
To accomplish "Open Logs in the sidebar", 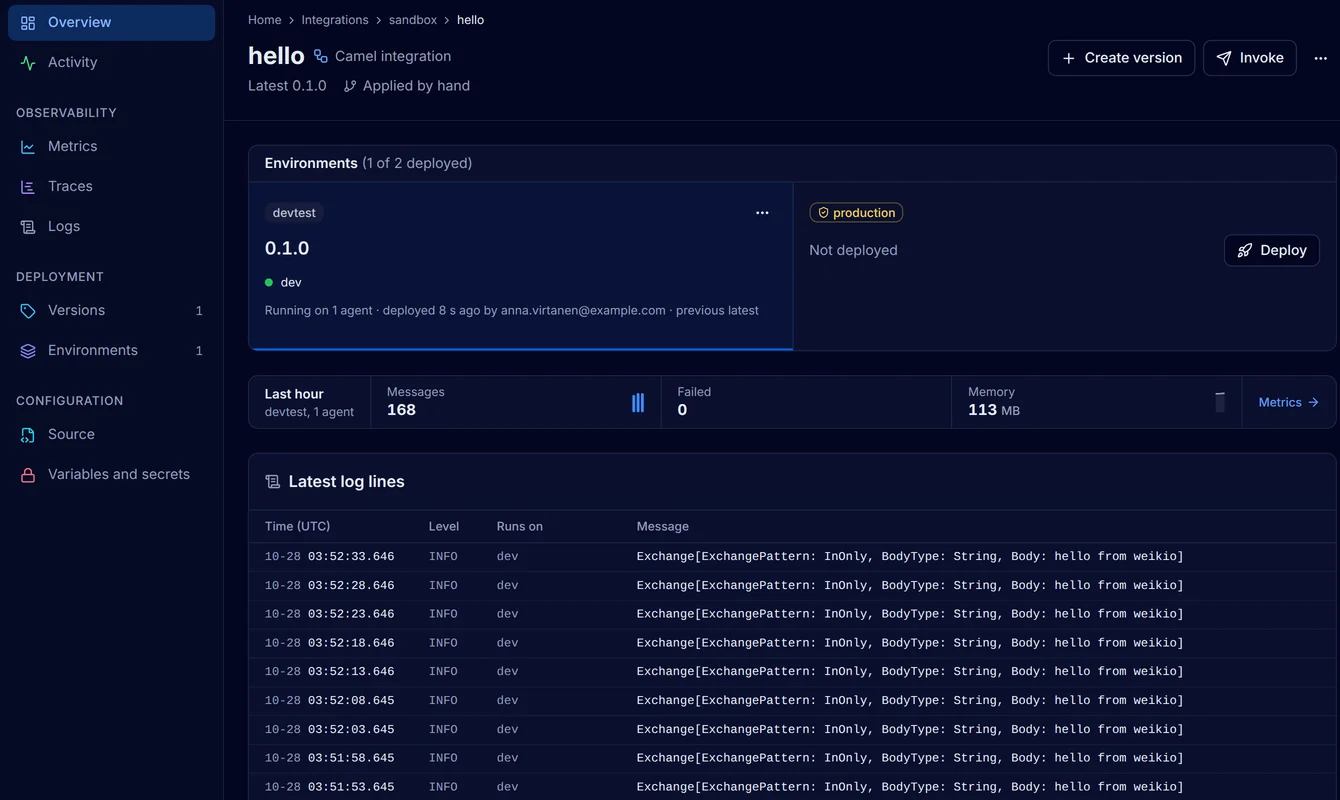I will pyautogui.click(x=111, y=226).
